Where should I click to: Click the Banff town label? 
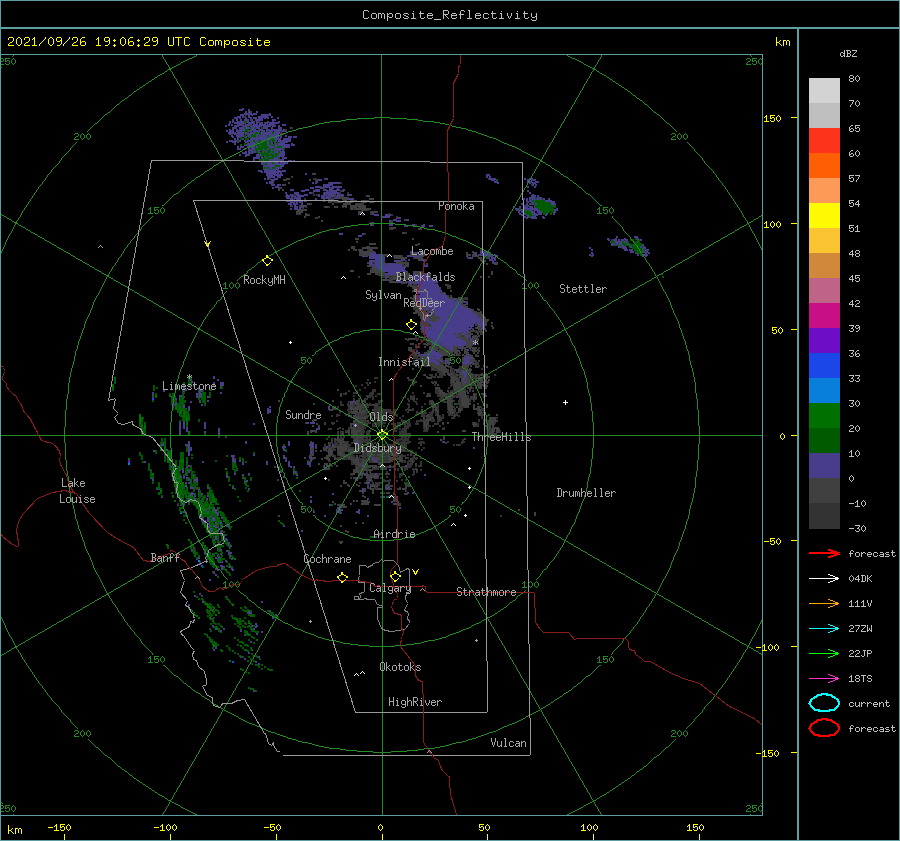tap(165, 557)
